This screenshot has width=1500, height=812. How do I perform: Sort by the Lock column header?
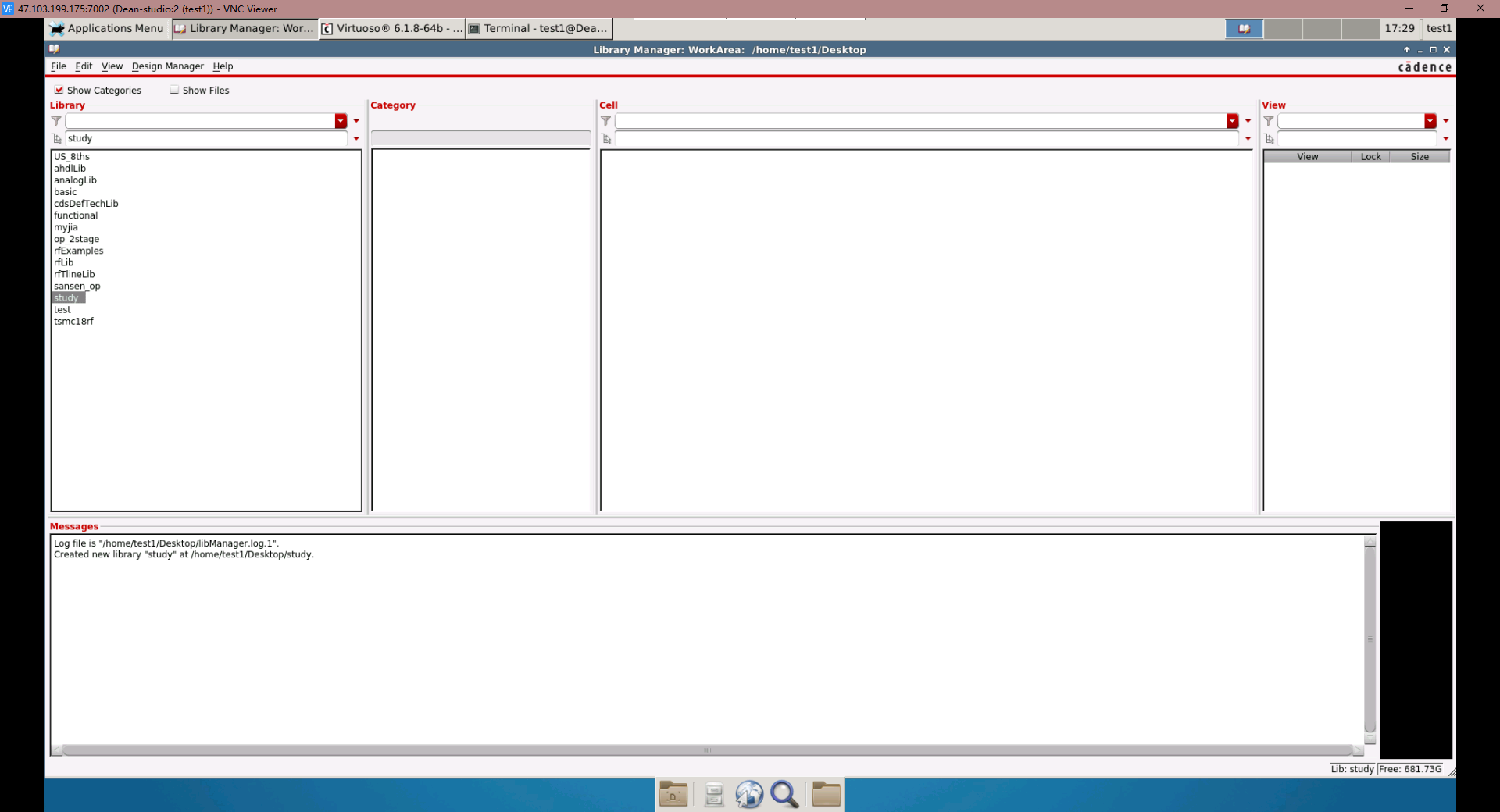(x=1370, y=157)
